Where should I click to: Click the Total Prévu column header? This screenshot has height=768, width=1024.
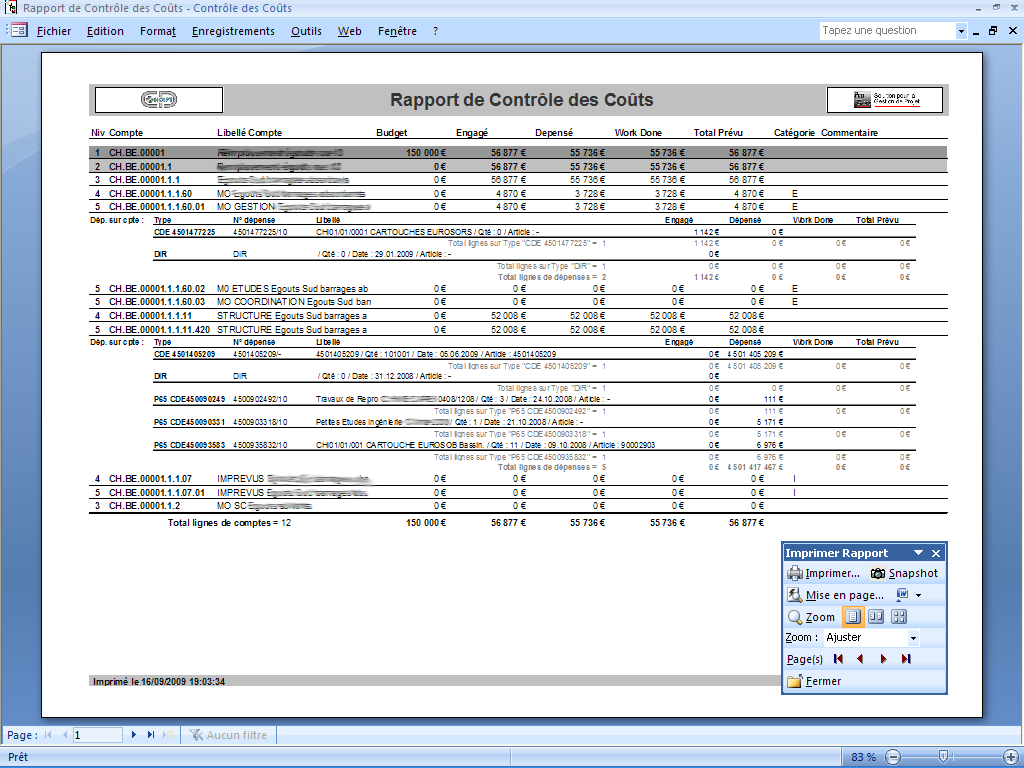click(718, 133)
